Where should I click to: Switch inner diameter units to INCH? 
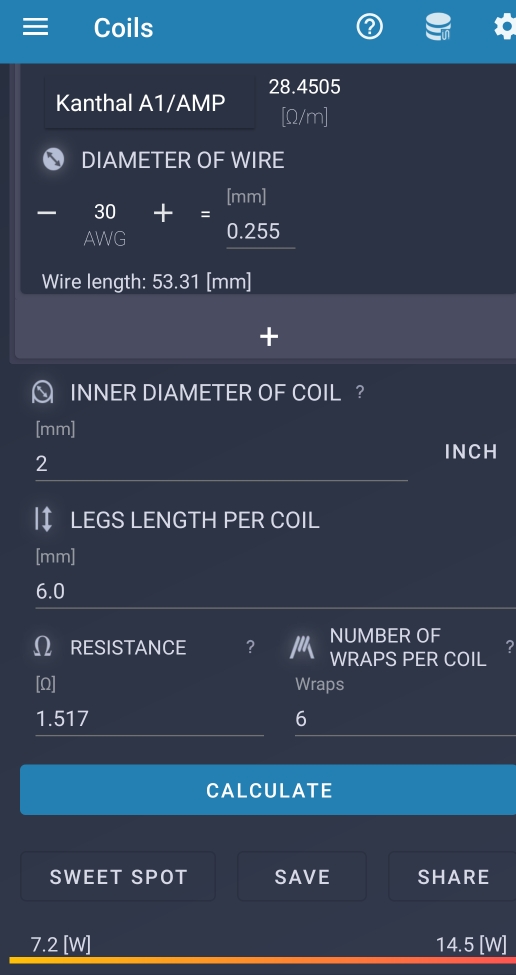click(x=471, y=451)
